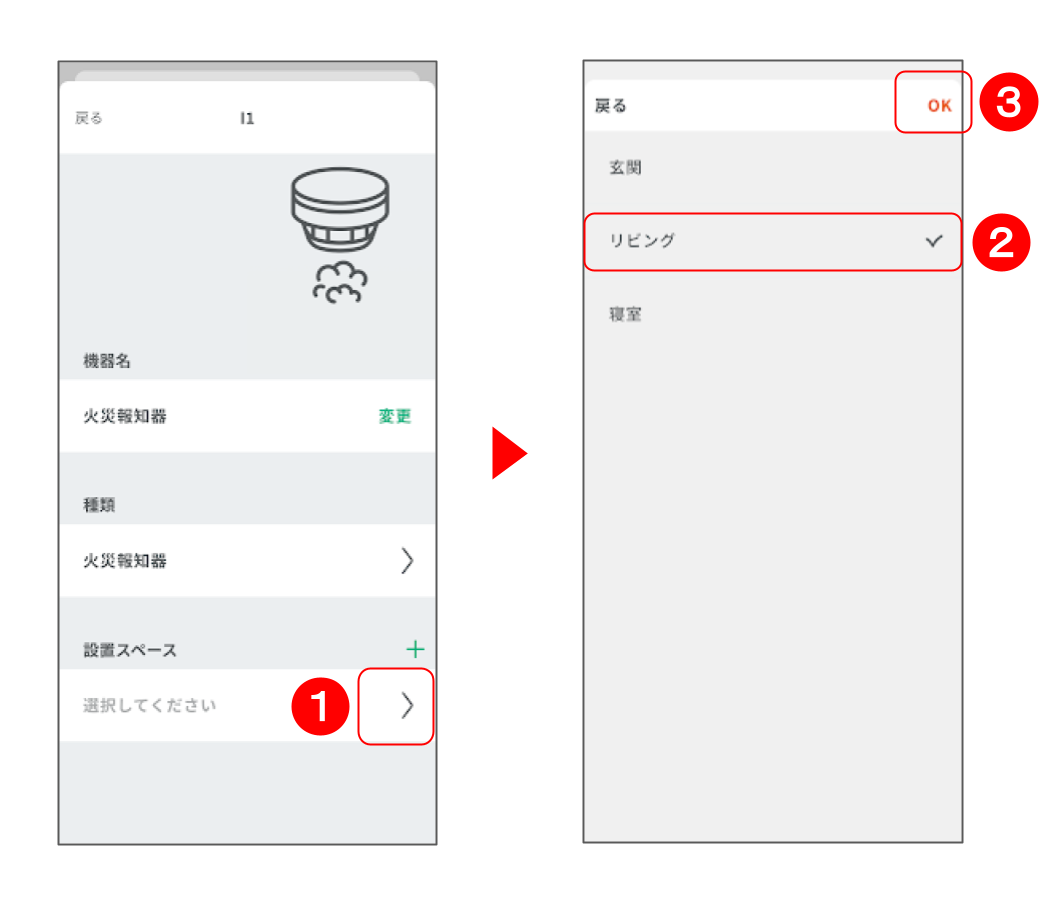Open the 種類 chevron for 火災報知器

click(407, 561)
